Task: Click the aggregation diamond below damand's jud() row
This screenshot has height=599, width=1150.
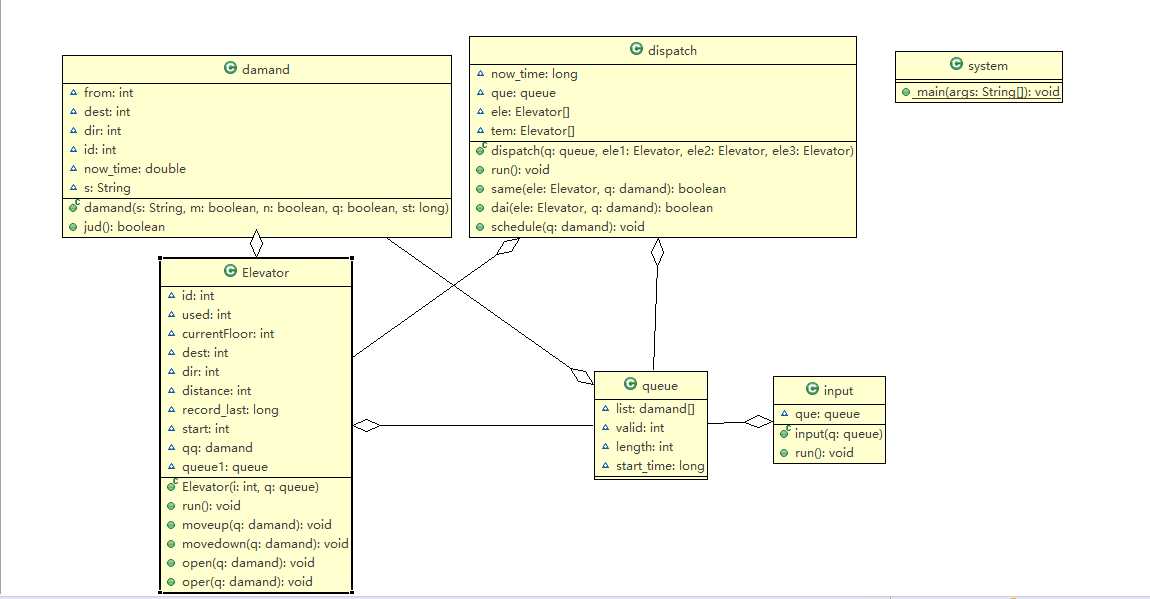Action: [256, 243]
